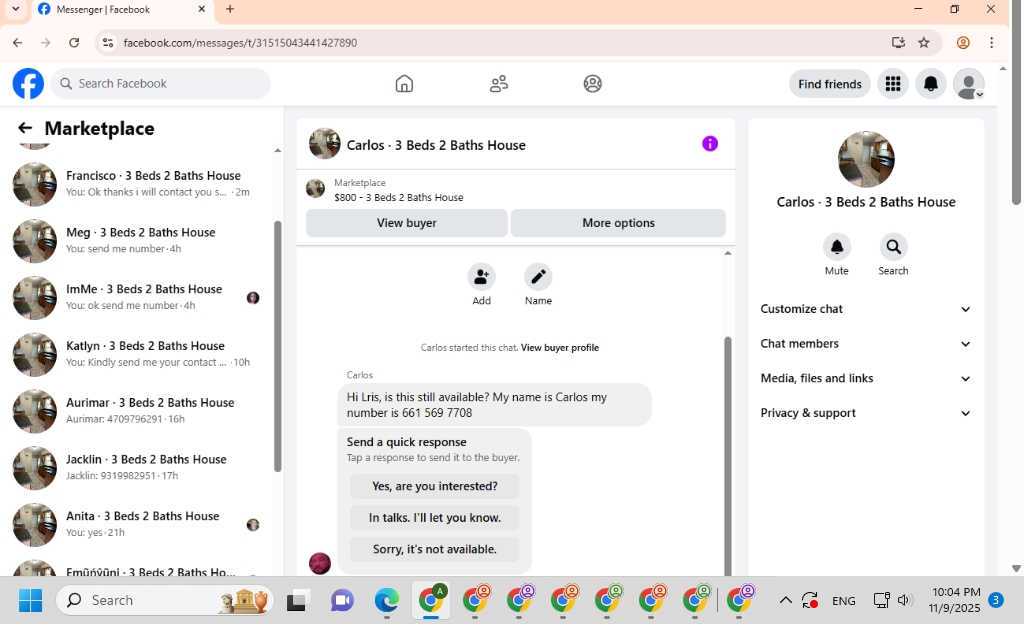Open a new browser tab
1024x624 pixels.
tap(230, 9)
